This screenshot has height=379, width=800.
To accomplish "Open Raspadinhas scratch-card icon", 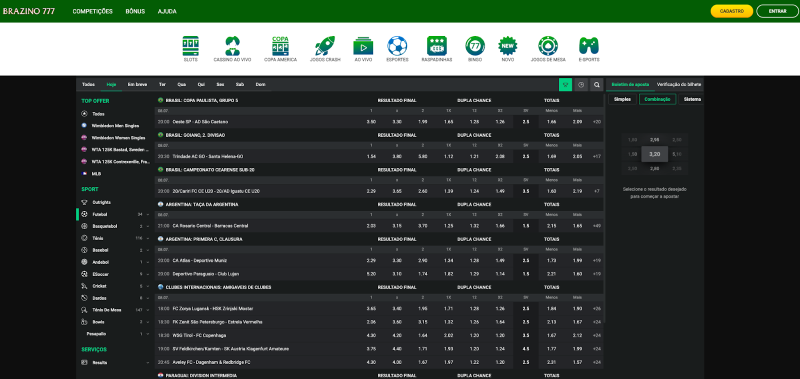I will click(437, 46).
